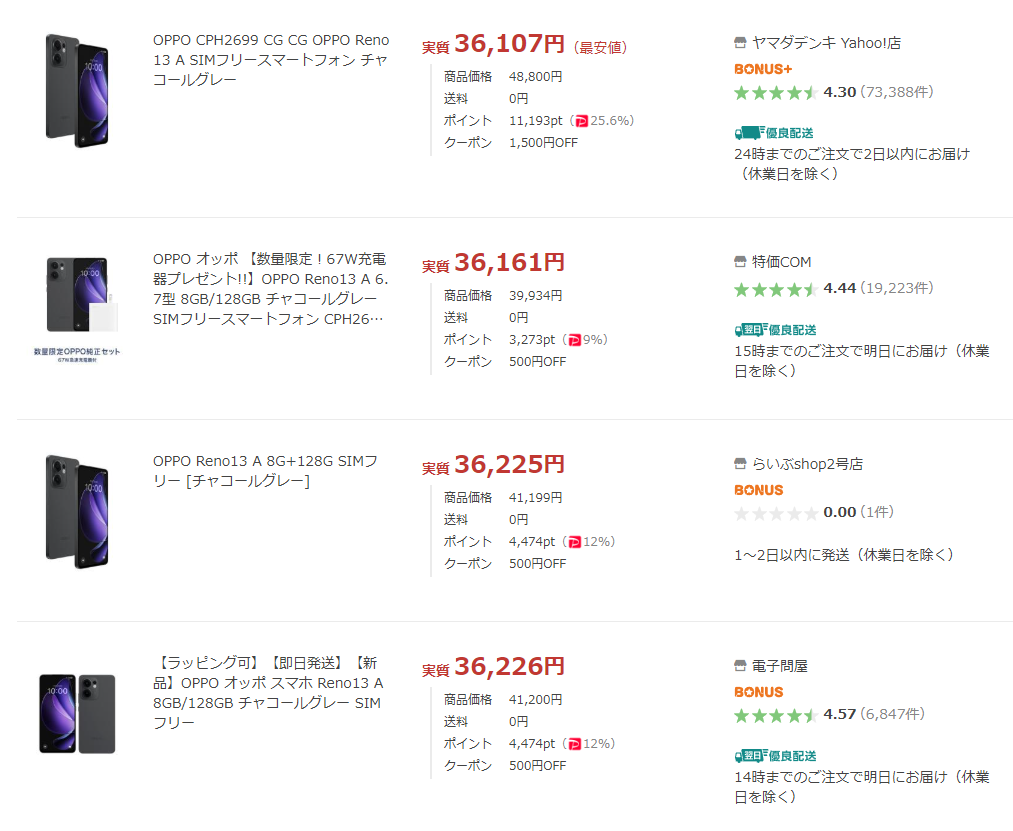
Task: Click store icon beside らいぶshop2号店
Action: tap(740, 464)
